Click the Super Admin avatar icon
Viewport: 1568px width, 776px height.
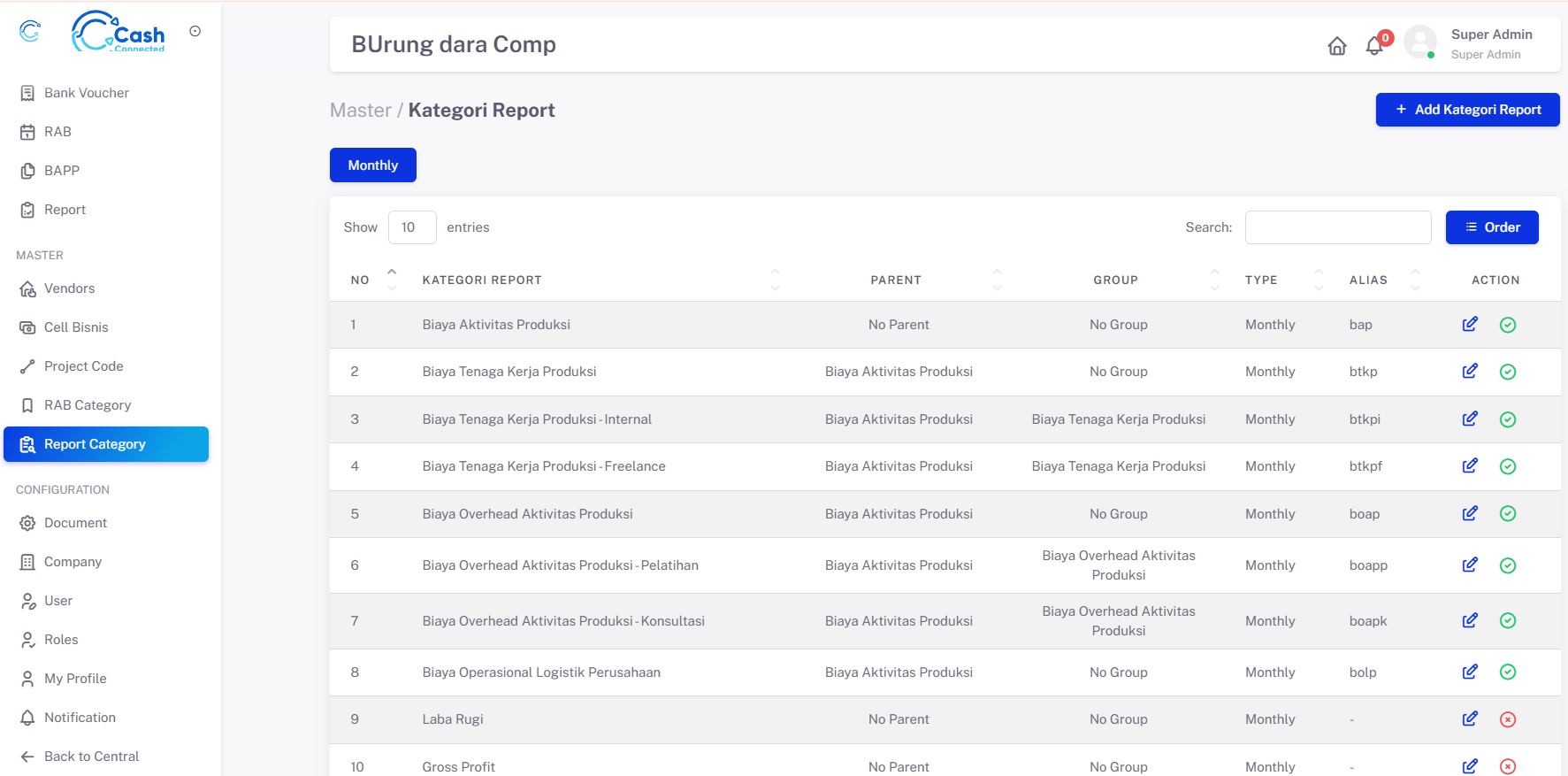[x=1419, y=42]
